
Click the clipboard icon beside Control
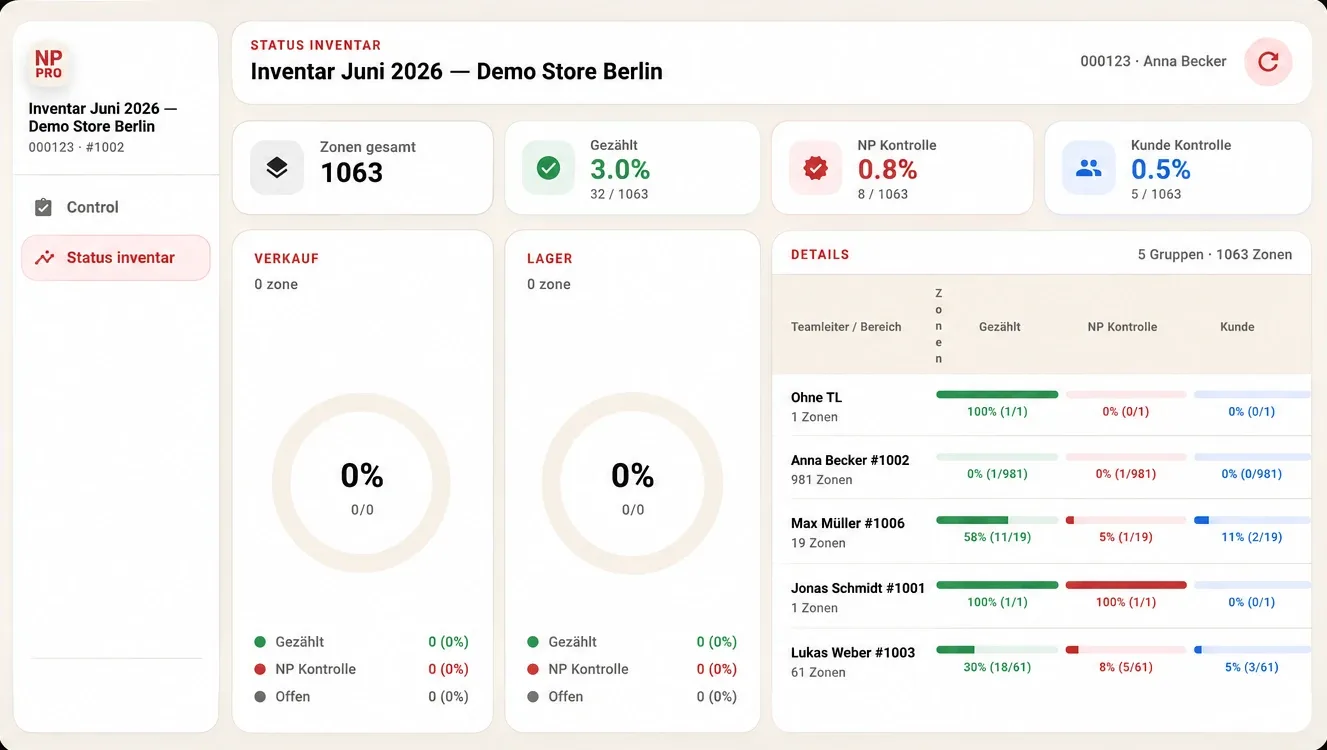point(43,207)
